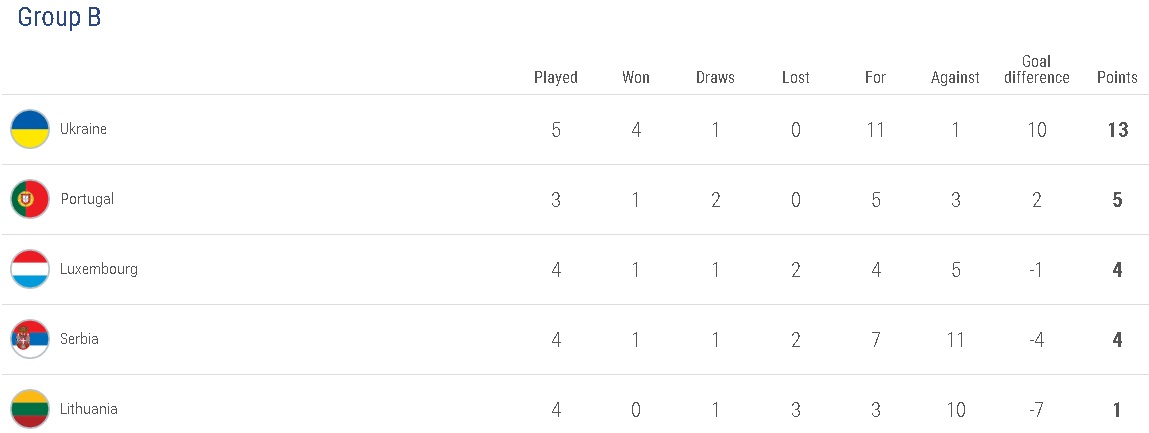Click the Won column header

tap(636, 78)
